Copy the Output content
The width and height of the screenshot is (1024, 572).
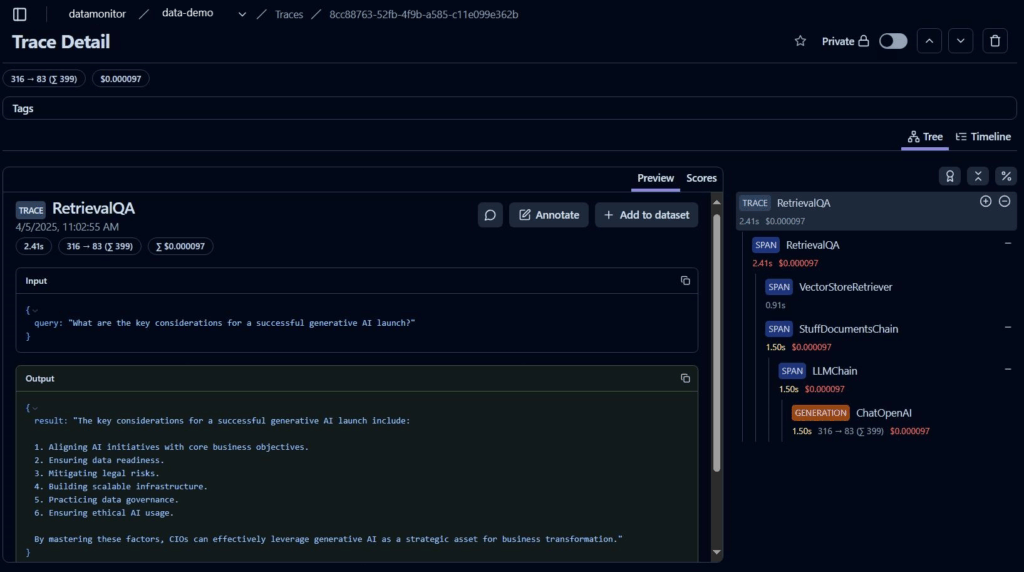(x=685, y=379)
